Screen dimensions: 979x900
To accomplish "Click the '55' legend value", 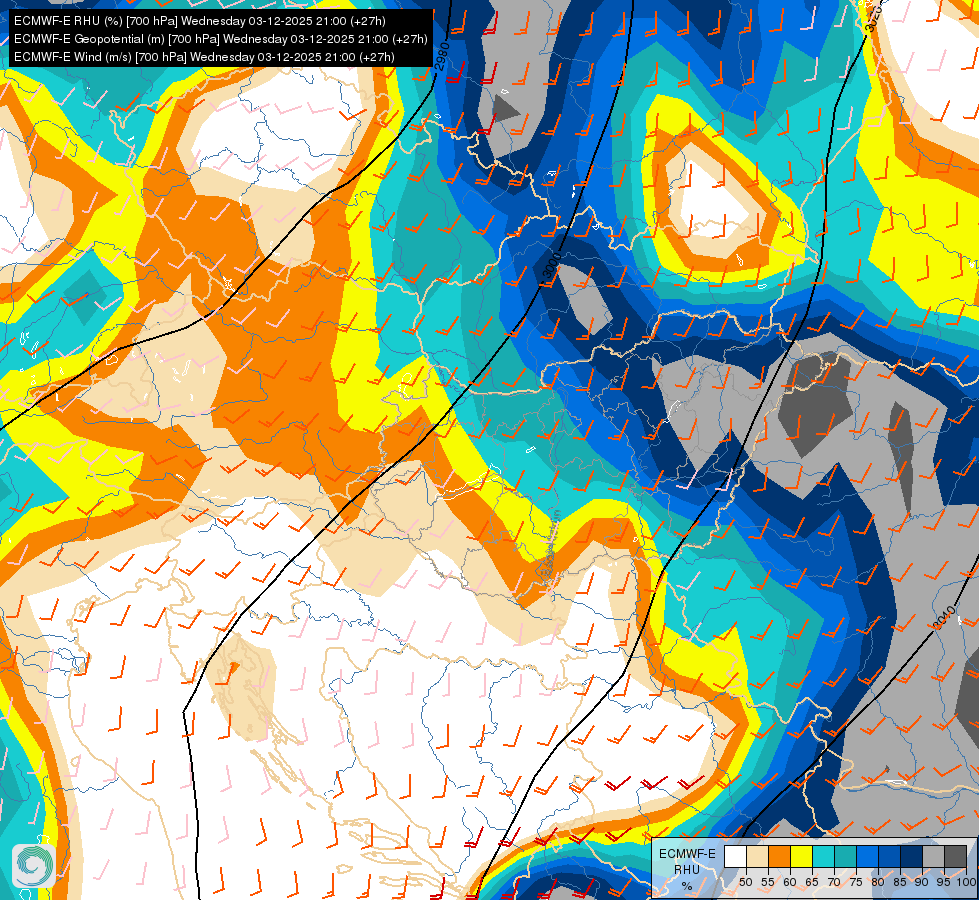I will tap(767, 882).
